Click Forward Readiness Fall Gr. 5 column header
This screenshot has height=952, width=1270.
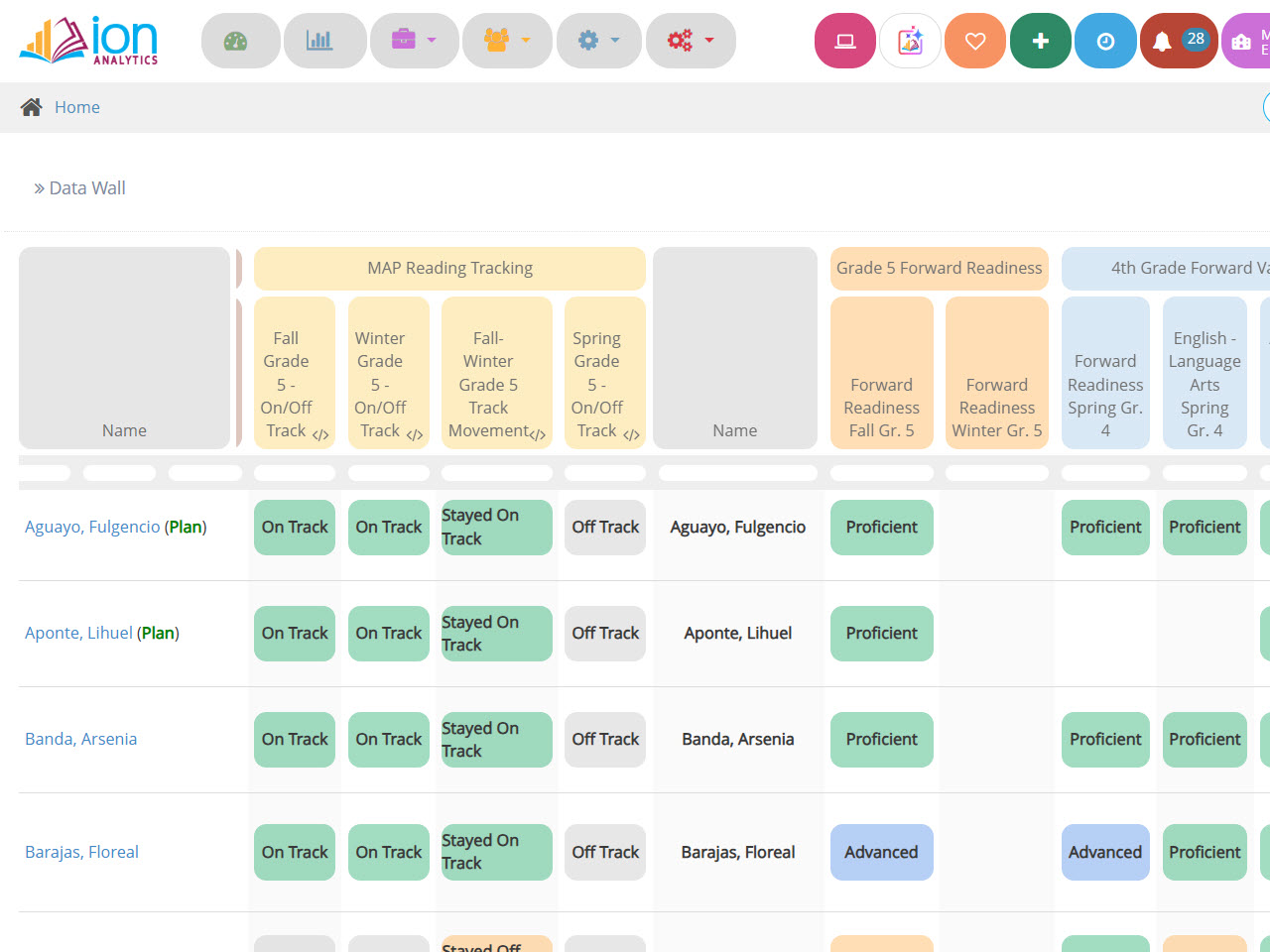pyautogui.click(x=882, y=373)
